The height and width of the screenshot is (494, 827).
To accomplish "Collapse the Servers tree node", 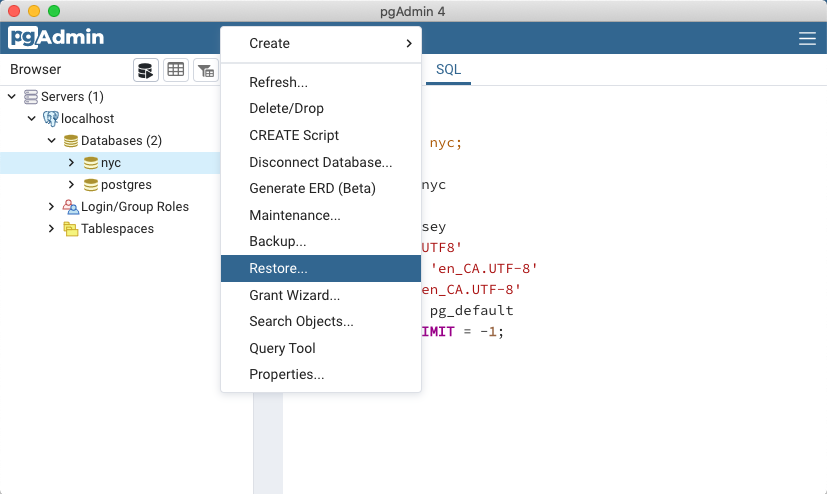I will 12,97.
